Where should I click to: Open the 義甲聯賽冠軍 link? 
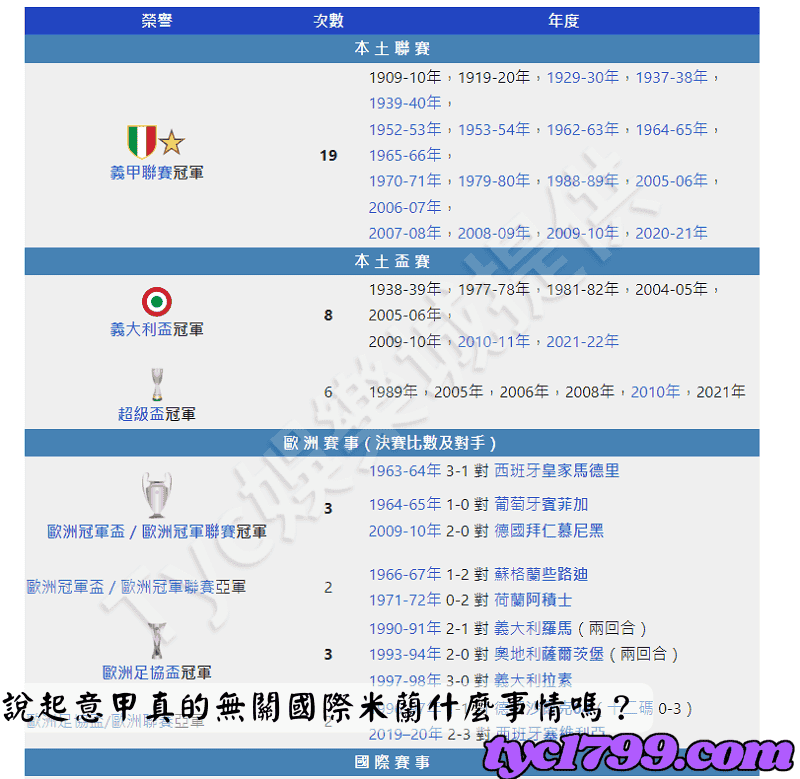[157, 172]
